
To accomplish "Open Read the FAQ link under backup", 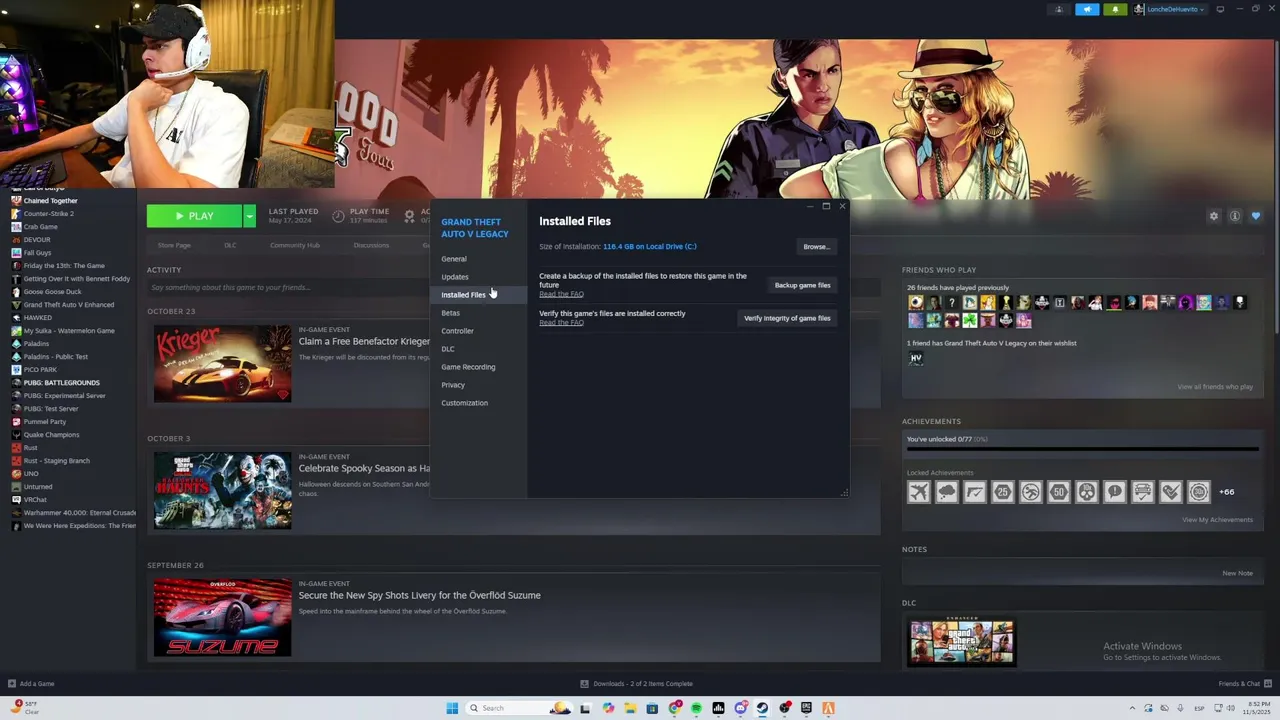I will (x=561, y=294).
